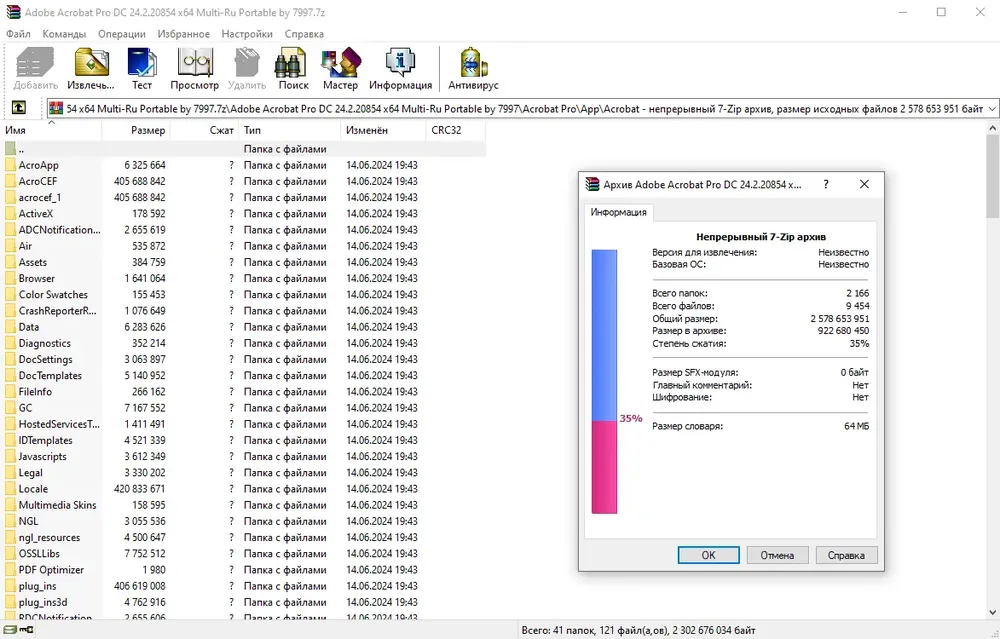Open the Поиск binoculars icon
The width and height of the screenshot is (1000, 639).
(293, 62)
